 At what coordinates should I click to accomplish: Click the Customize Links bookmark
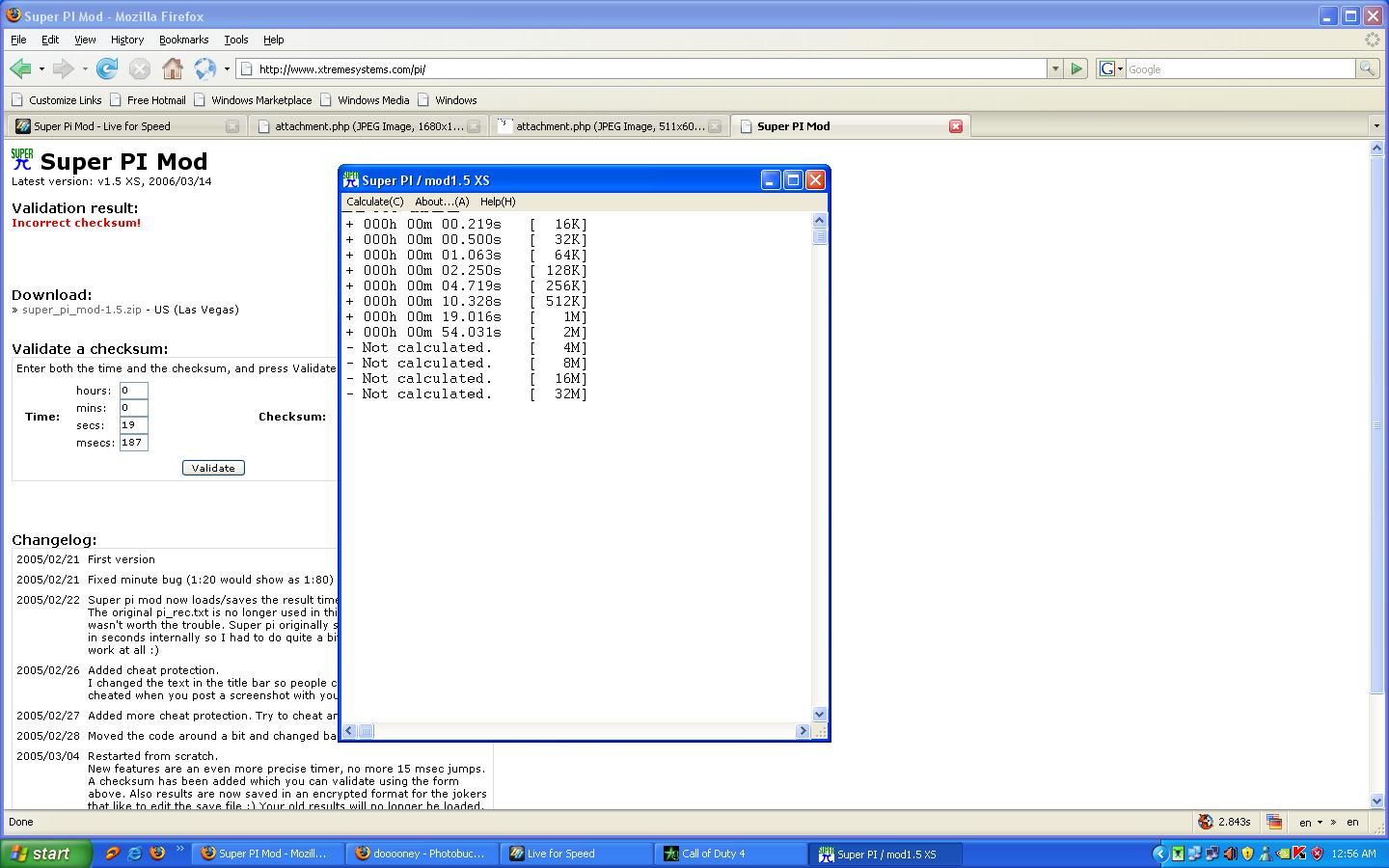56,100
